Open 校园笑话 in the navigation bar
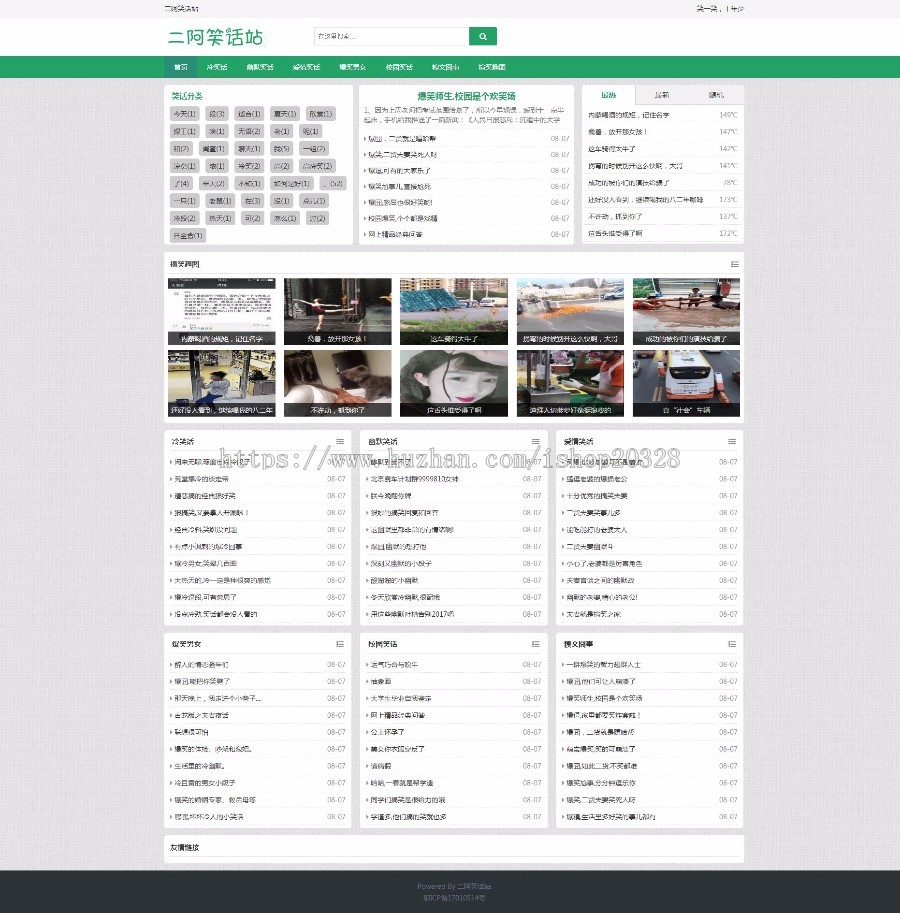Viewport: 900px width, 913px height. click(399, 67)
